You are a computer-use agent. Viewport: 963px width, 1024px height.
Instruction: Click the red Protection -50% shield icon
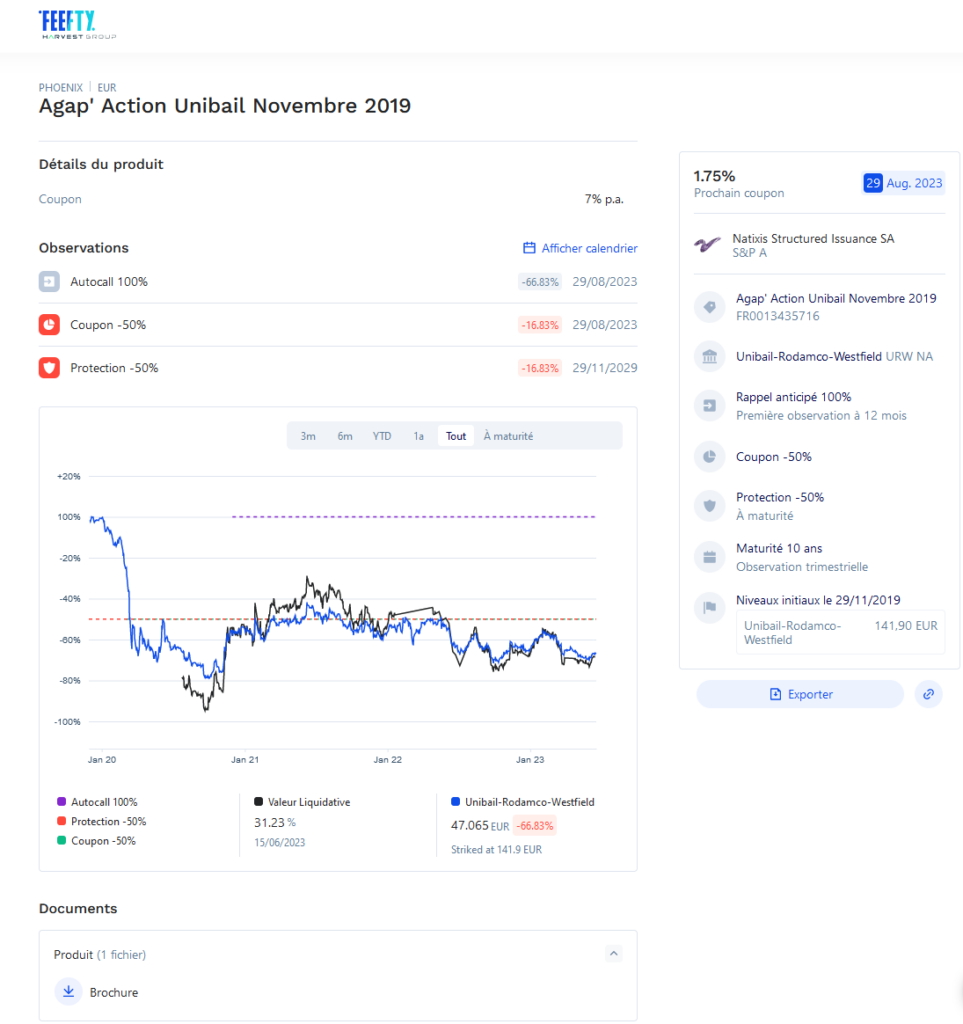tap(49, 368)
